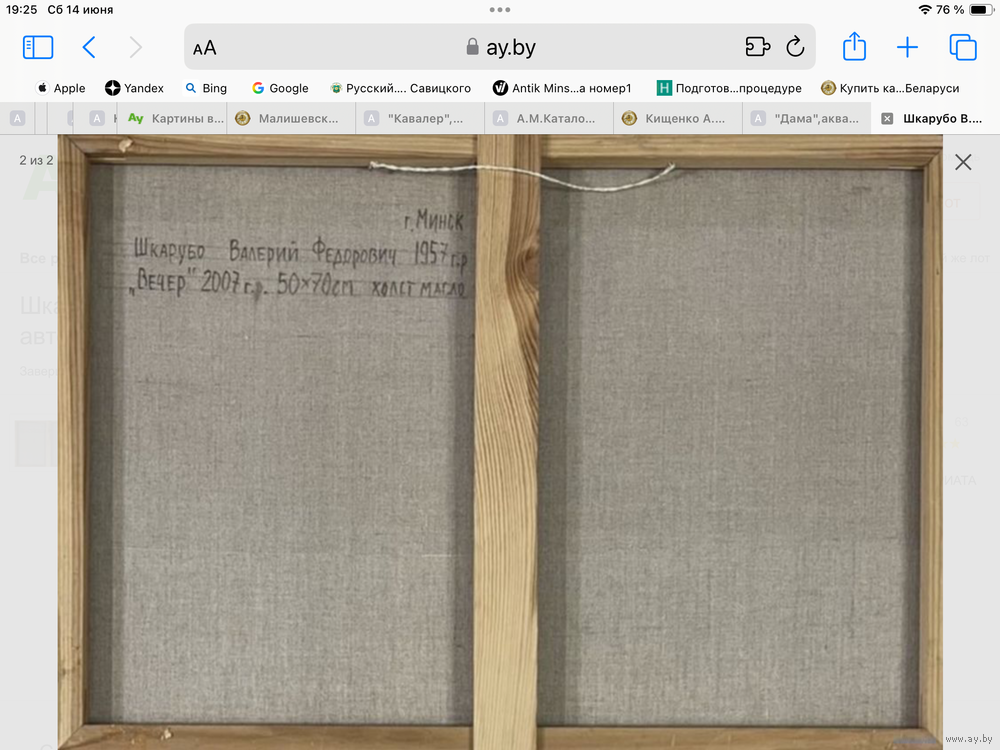Image resolution: width=1000 pixels, height=750 pixels.
Task: Open the Bing bookmark
Action: point(206,88)
